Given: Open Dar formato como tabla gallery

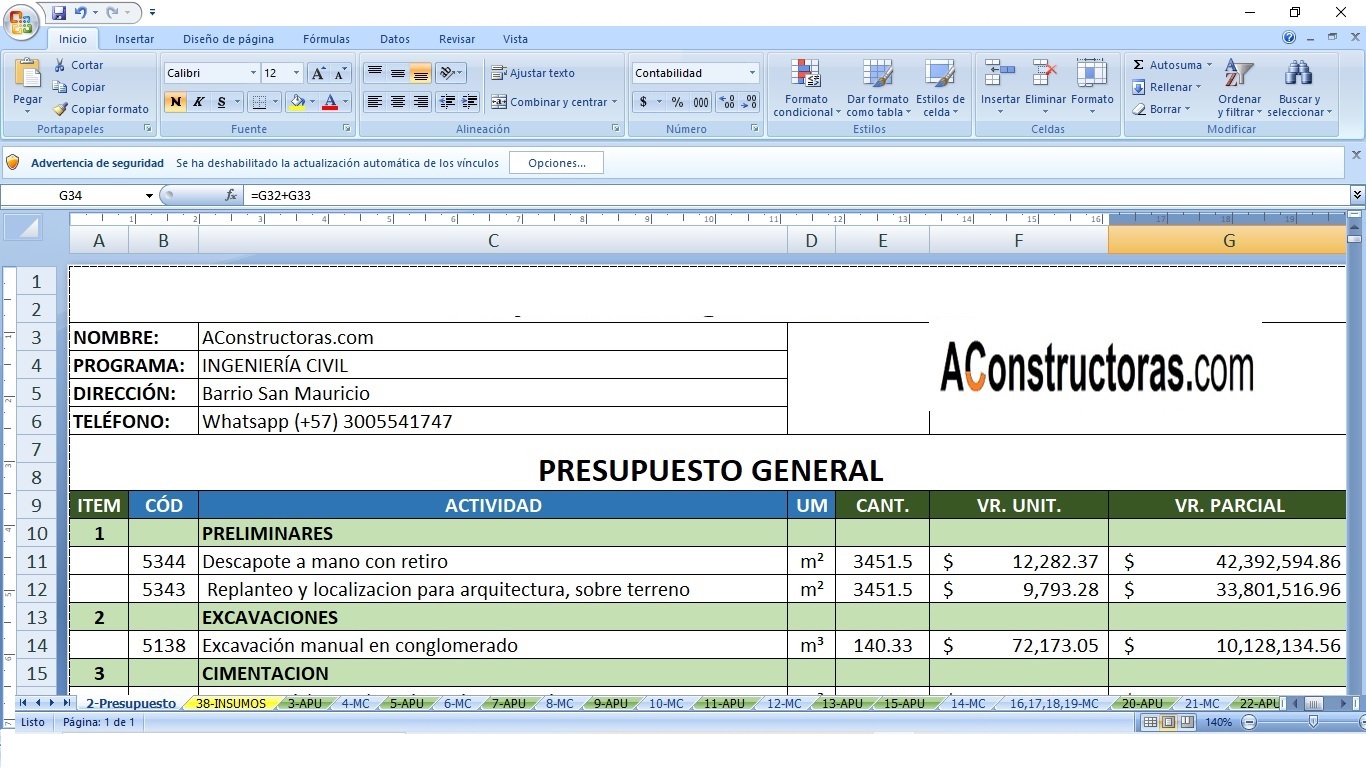Looking at the screenshot, I should (877, 88).
